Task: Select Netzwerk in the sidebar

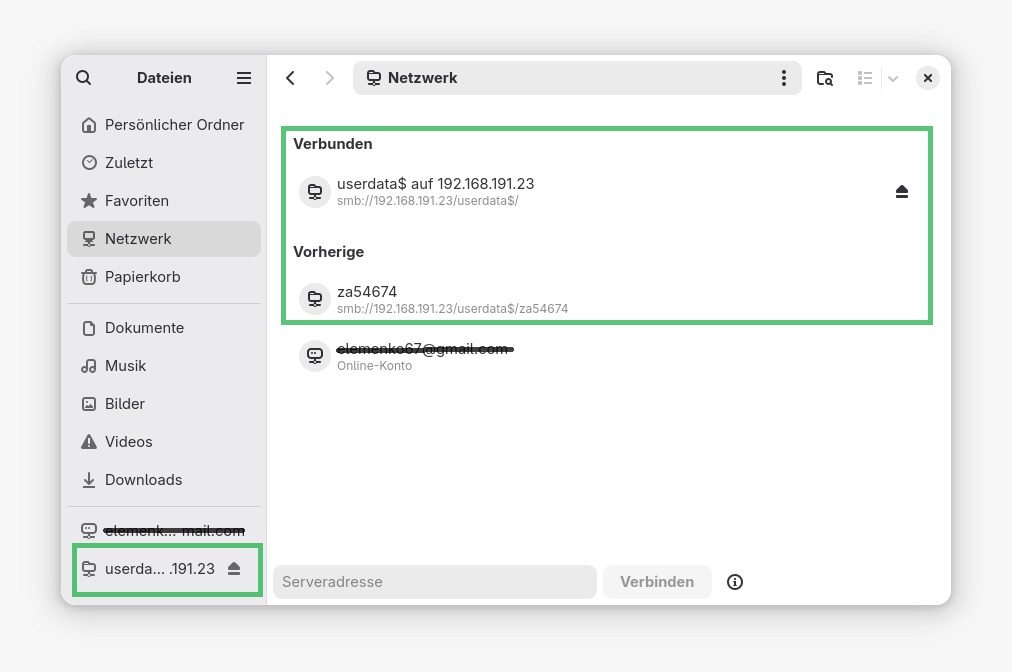Action: pos(164,239)
